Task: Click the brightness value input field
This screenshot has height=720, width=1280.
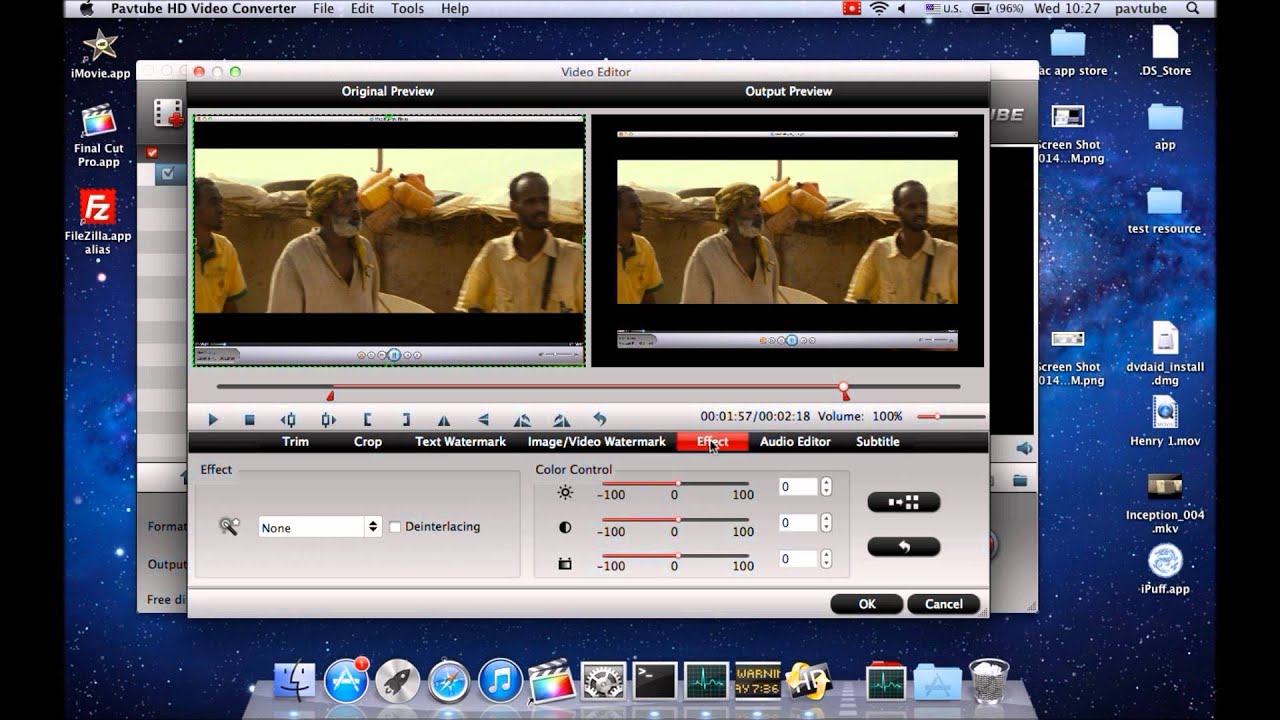Action: click(x=798, y=487)
